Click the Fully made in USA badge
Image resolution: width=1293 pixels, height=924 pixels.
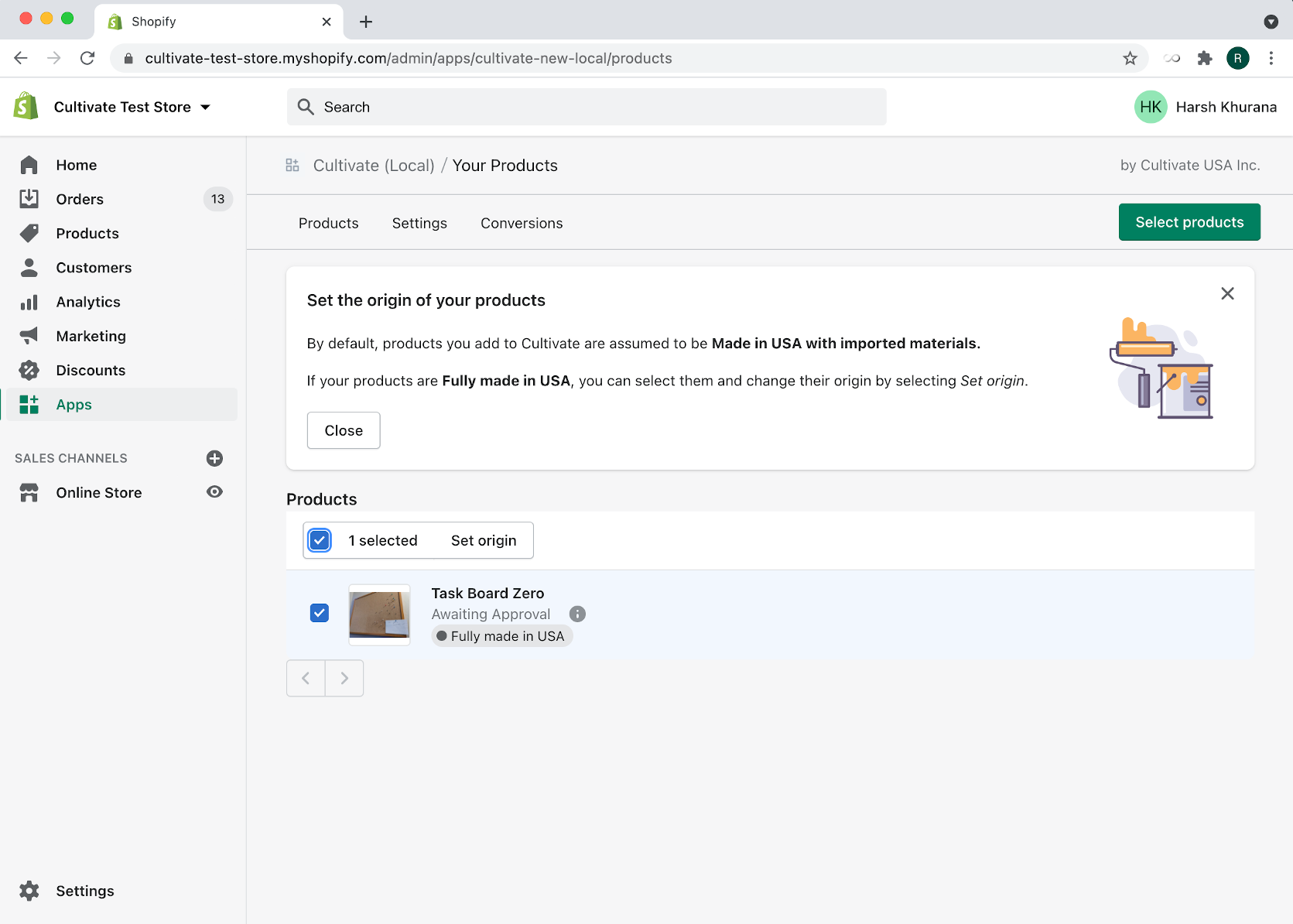(x=501, y=636)
